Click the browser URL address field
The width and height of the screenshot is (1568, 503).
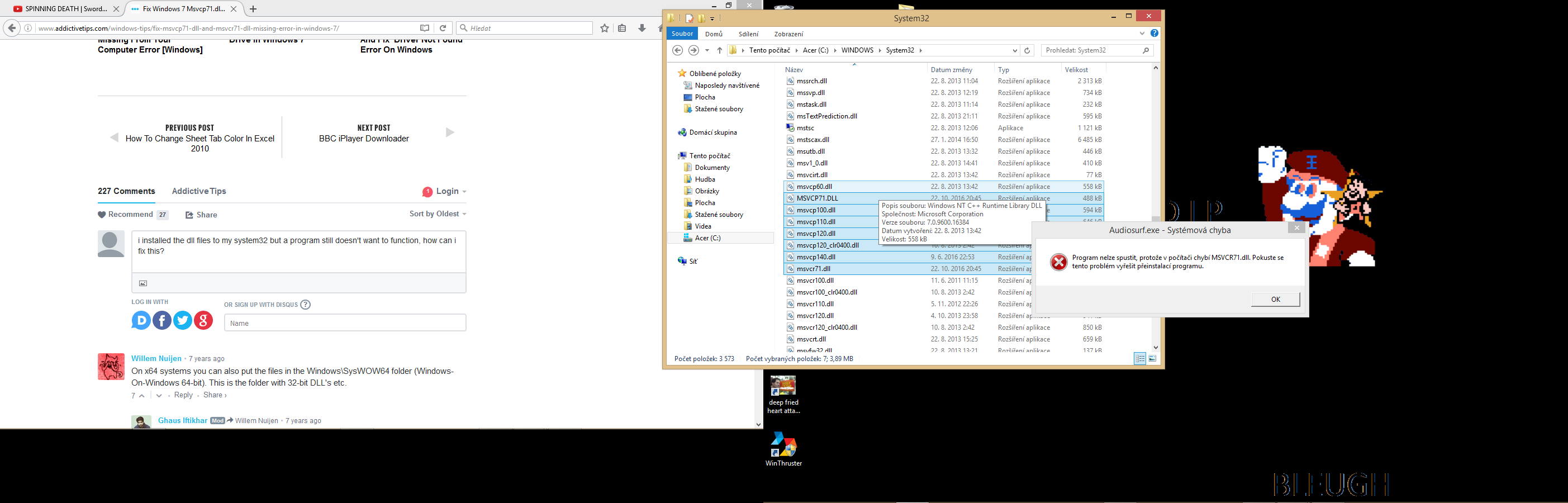(225, 28)
